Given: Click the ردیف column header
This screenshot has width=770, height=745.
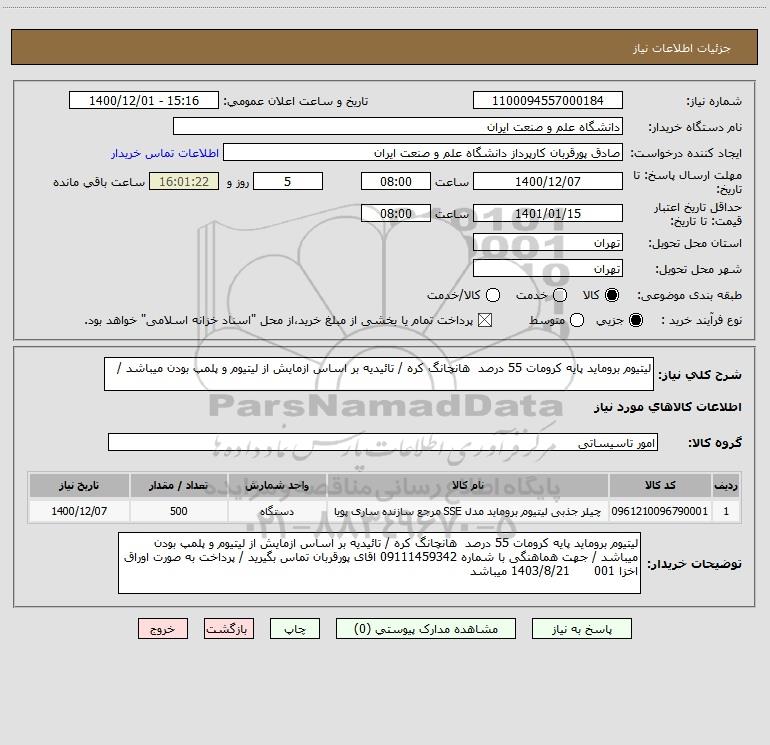Looking at the screenshot, I should click(x=726, y=485).
